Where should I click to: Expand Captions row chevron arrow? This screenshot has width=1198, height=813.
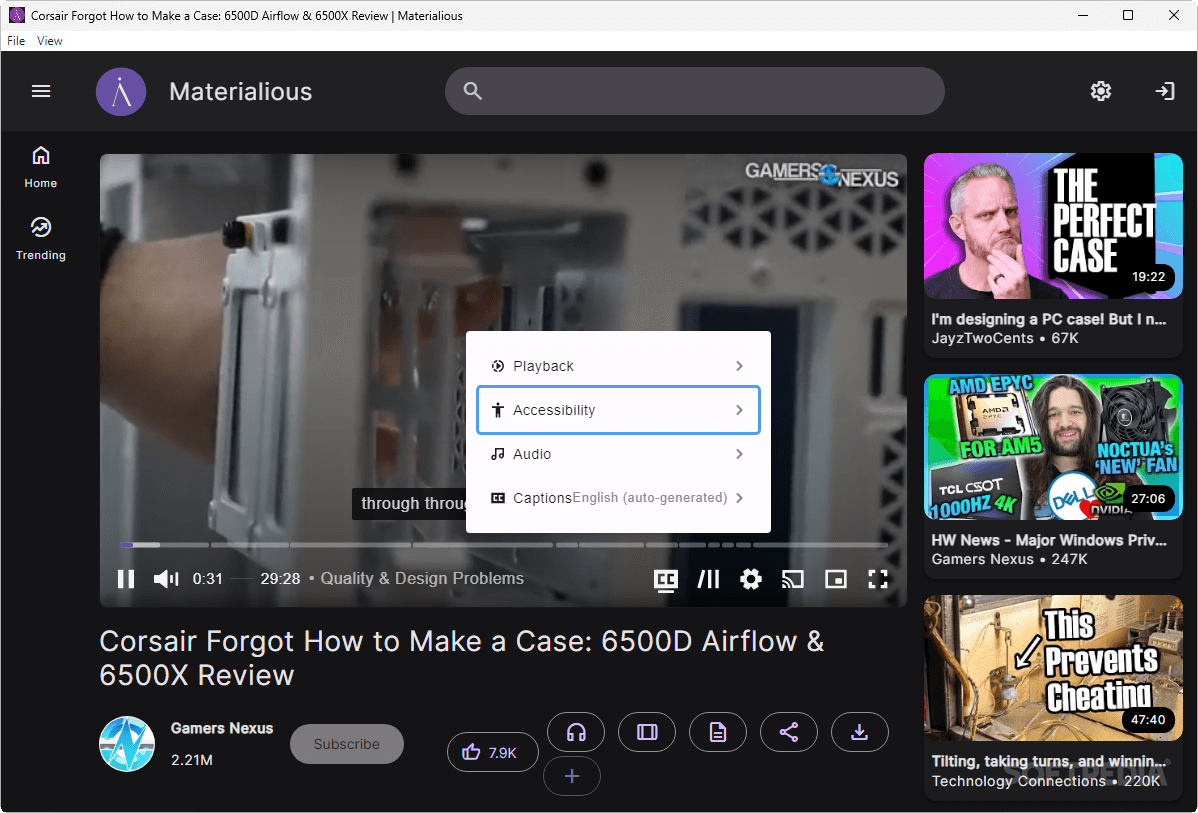pyautogui.click(x=739, y=498)
